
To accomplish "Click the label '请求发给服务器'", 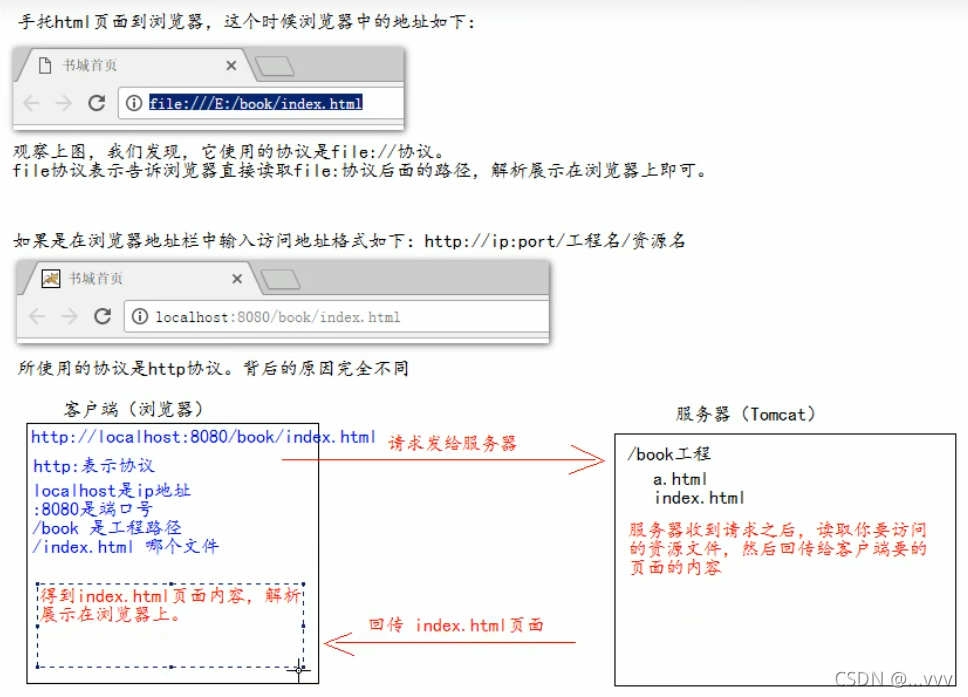I will tap(452, 443).
